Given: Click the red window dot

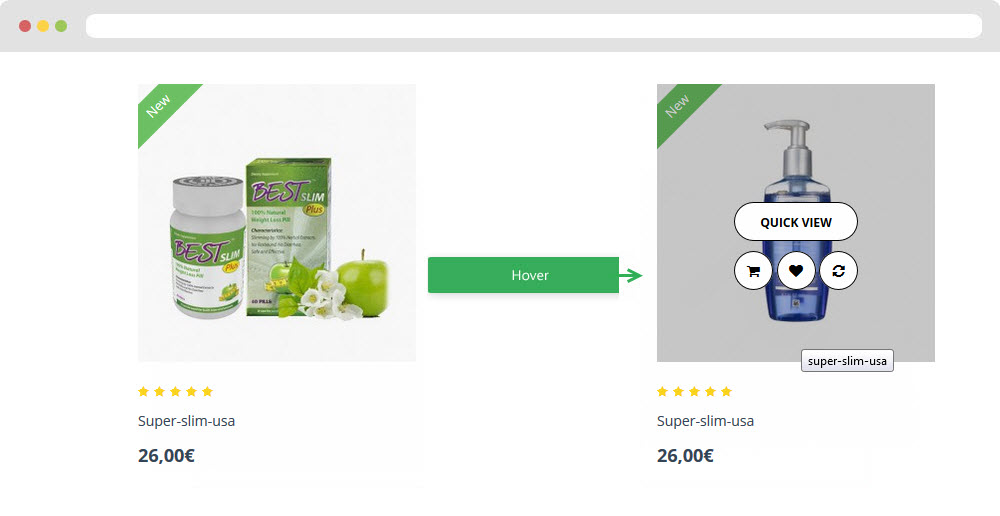Looking at the screenshot, I should coord(25,26).
